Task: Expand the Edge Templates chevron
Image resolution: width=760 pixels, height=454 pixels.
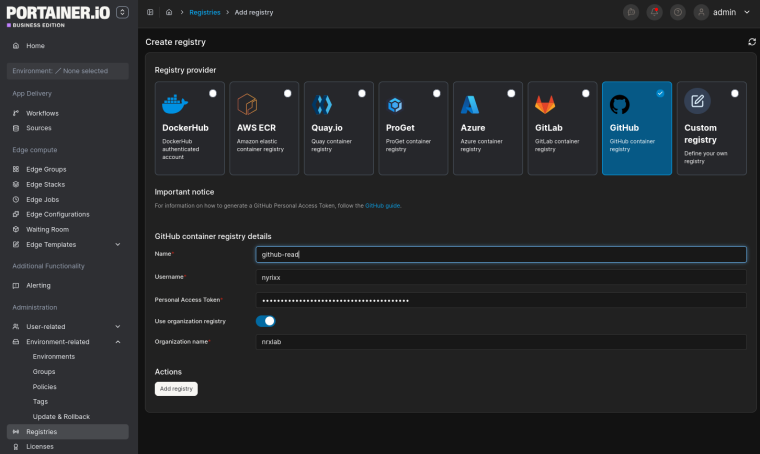Action: coord(118,244)
